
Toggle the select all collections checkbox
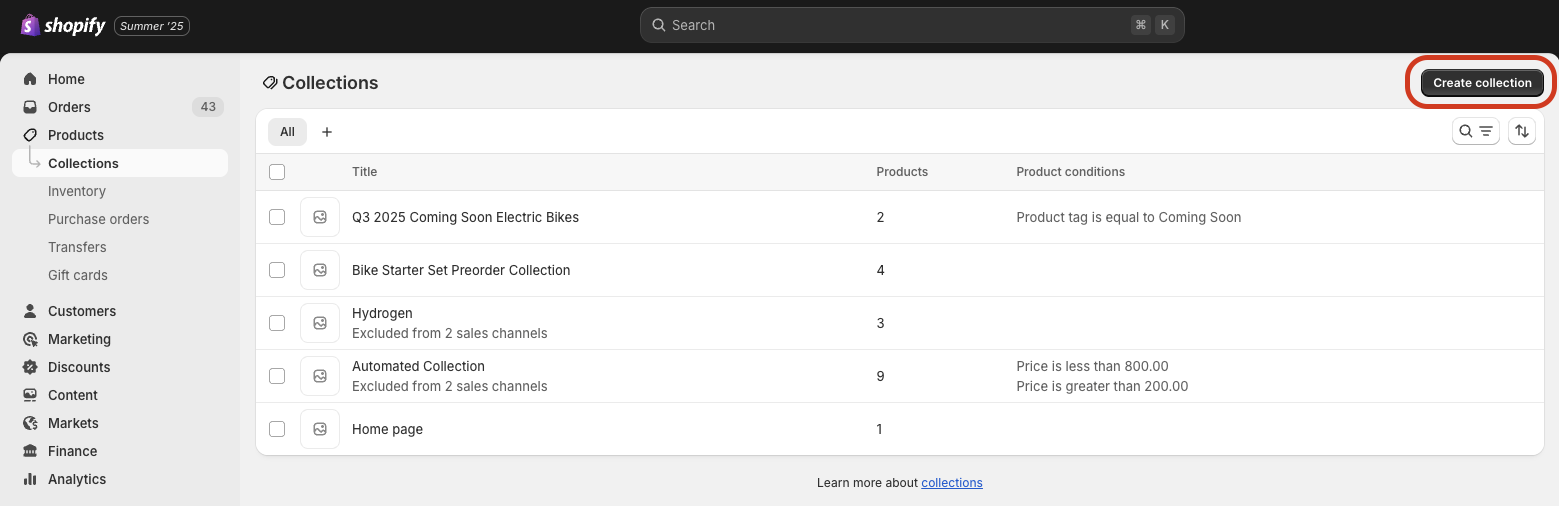click(x=277, y=172)
